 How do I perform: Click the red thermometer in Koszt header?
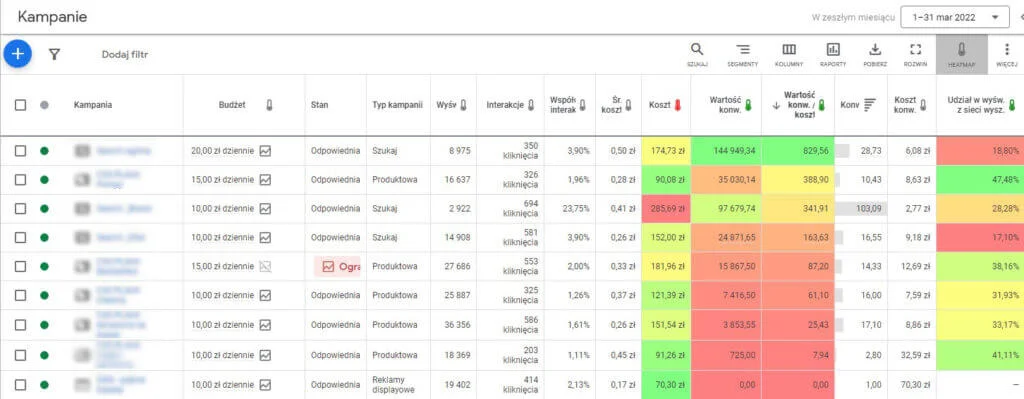[x=677, y=105]
